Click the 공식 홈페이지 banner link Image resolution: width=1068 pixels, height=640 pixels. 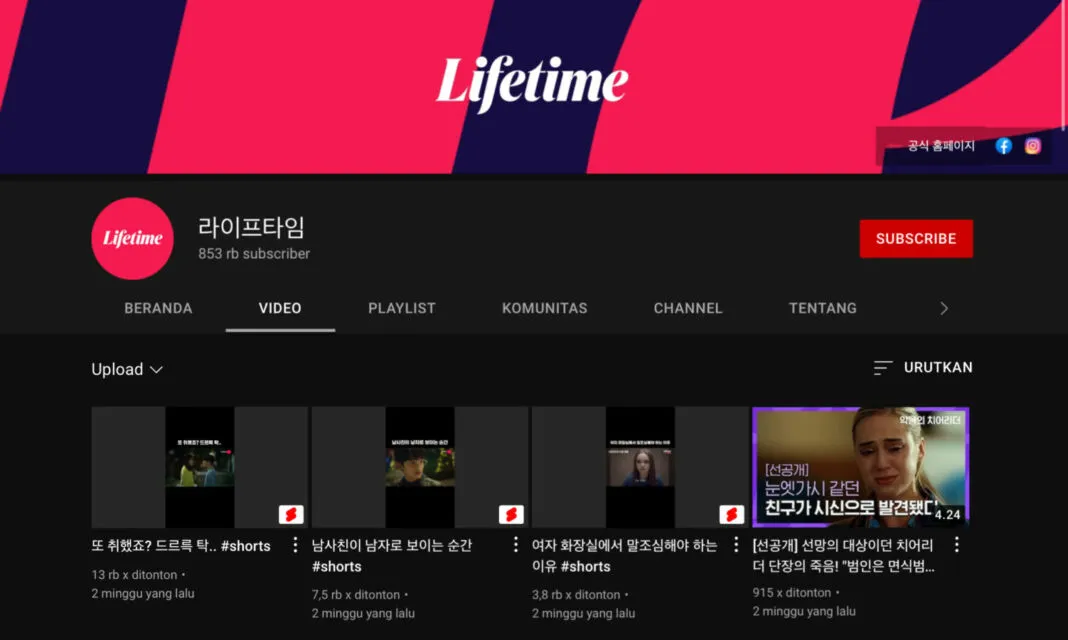click(x=941, y=146)
